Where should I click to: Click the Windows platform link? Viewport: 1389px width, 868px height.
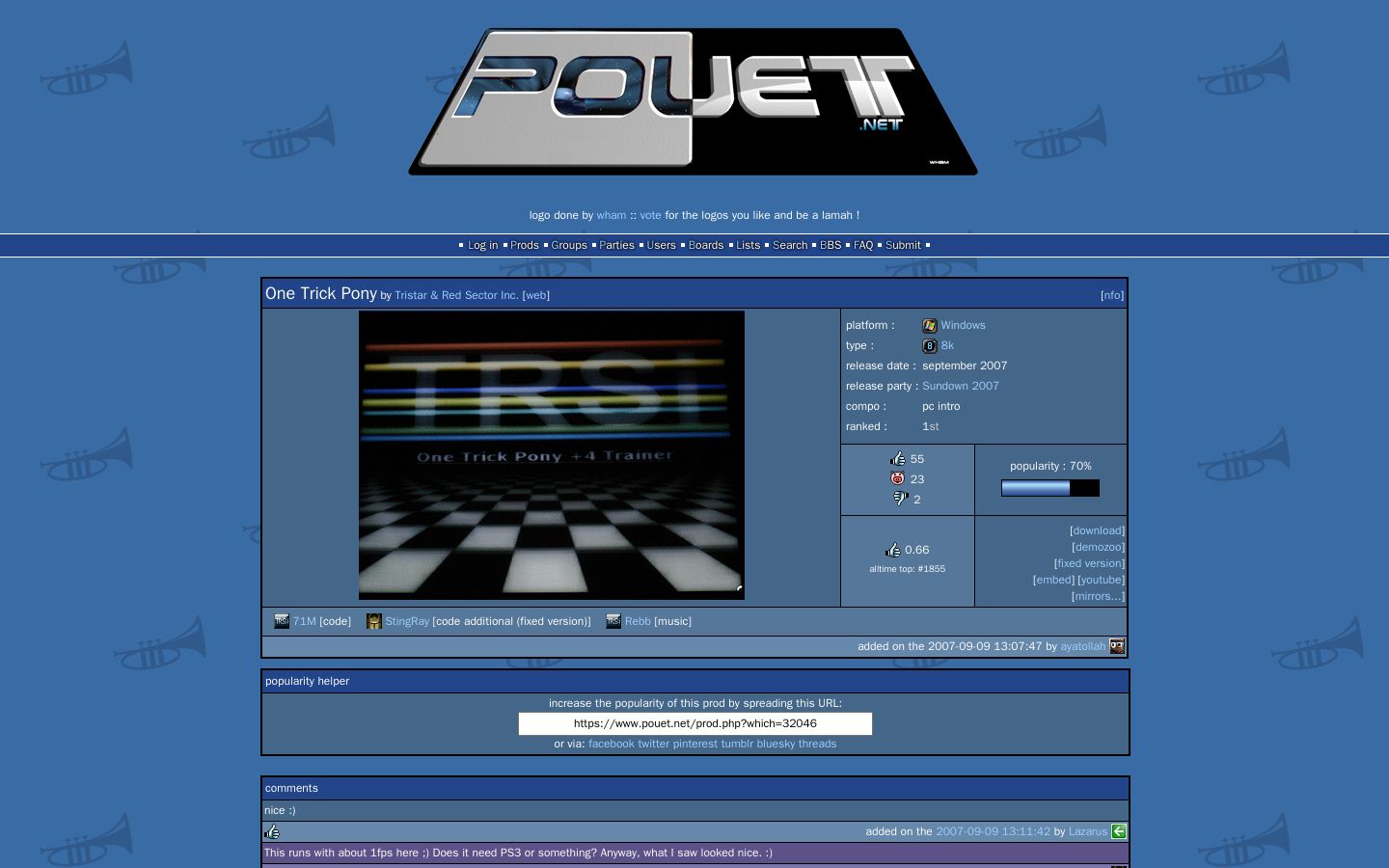[963, 325]
